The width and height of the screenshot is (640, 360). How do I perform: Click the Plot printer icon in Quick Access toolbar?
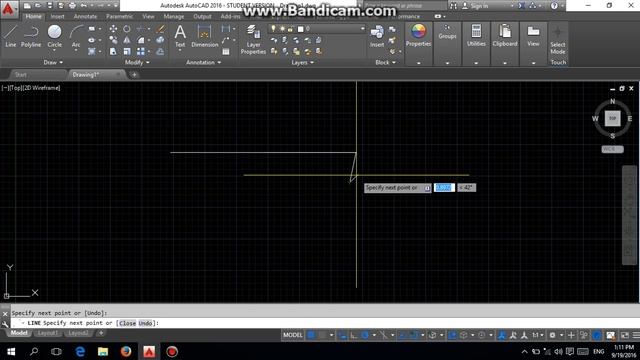click(72, 6)
